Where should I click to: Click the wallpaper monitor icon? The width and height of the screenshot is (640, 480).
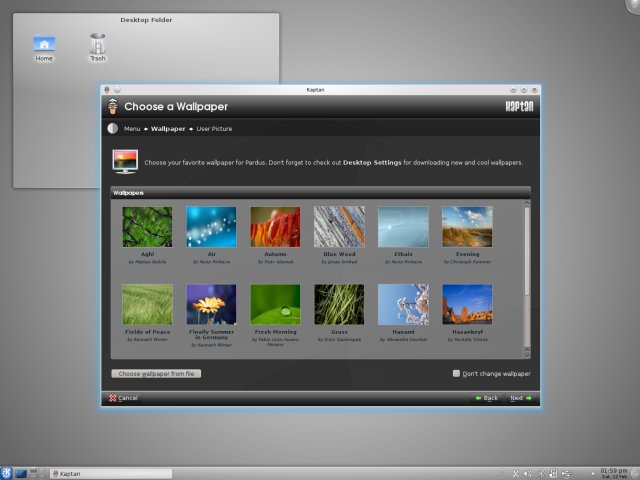click(125, 161)
